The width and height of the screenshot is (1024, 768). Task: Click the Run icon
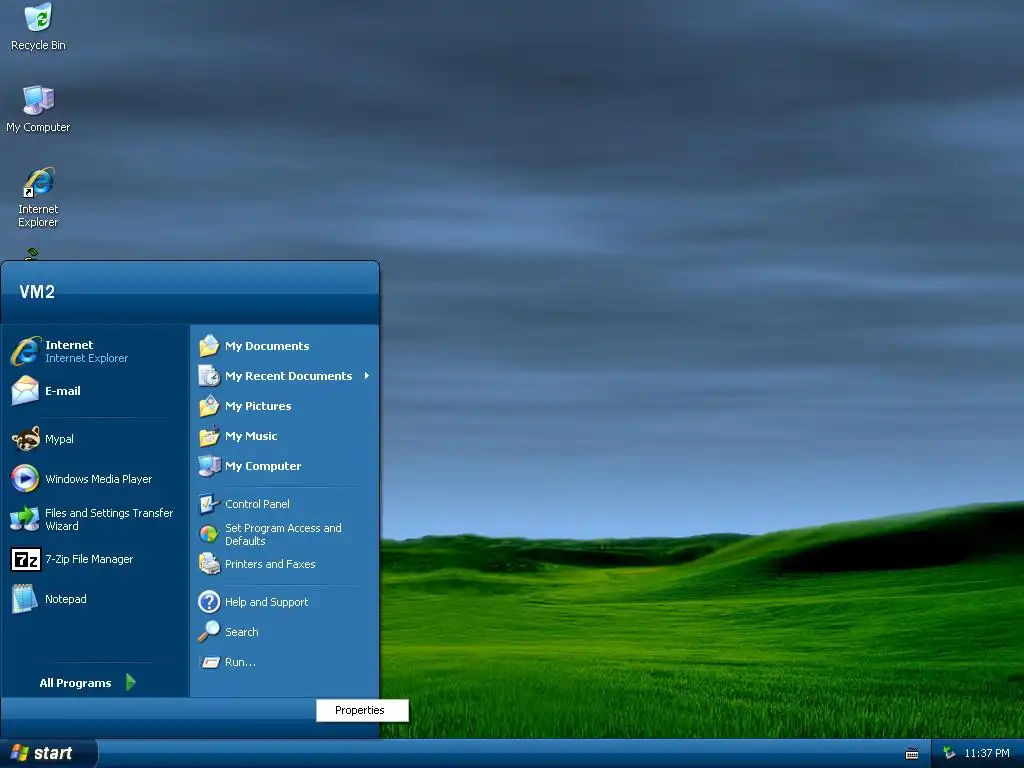209,662
